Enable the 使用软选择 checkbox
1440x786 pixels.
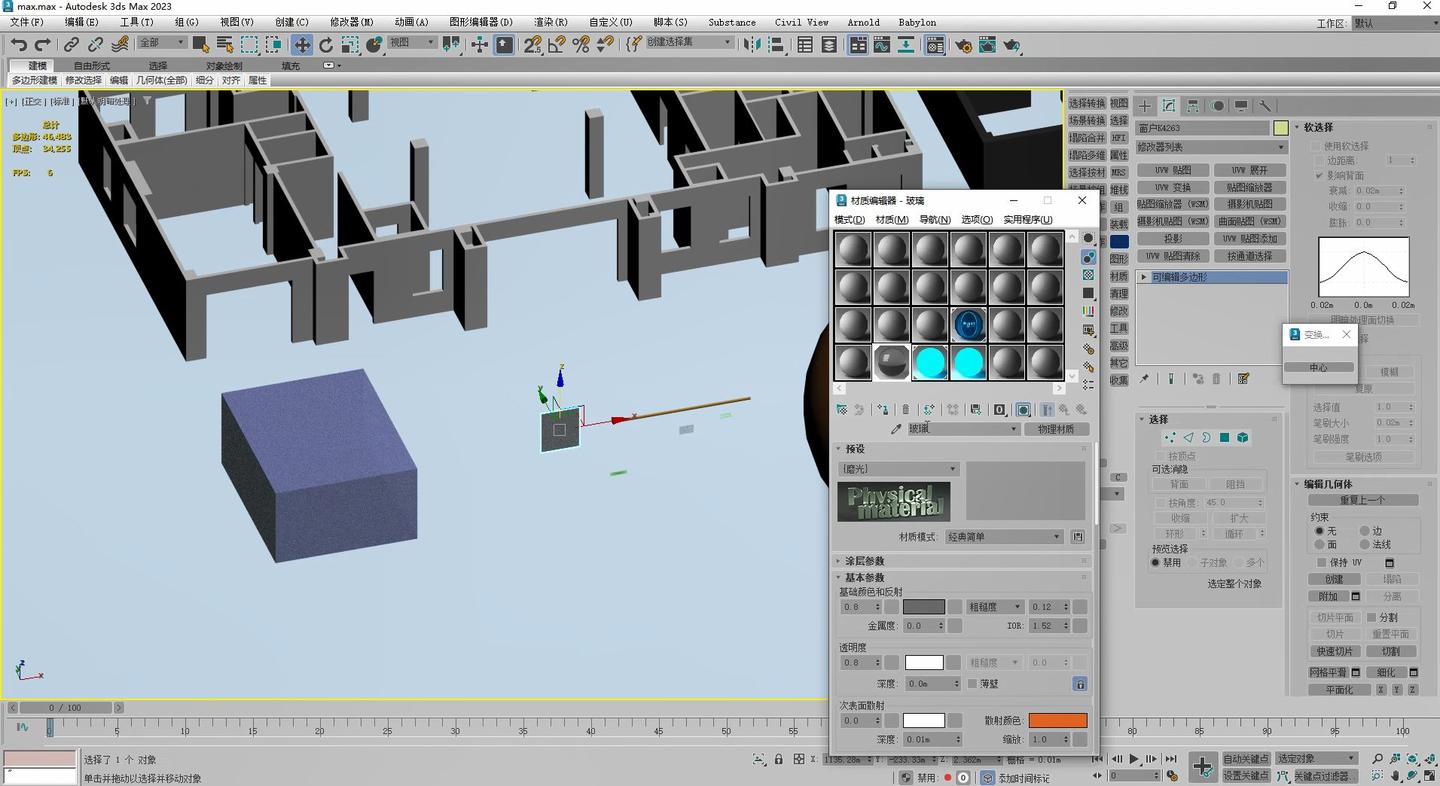[x=1317, y=146]
